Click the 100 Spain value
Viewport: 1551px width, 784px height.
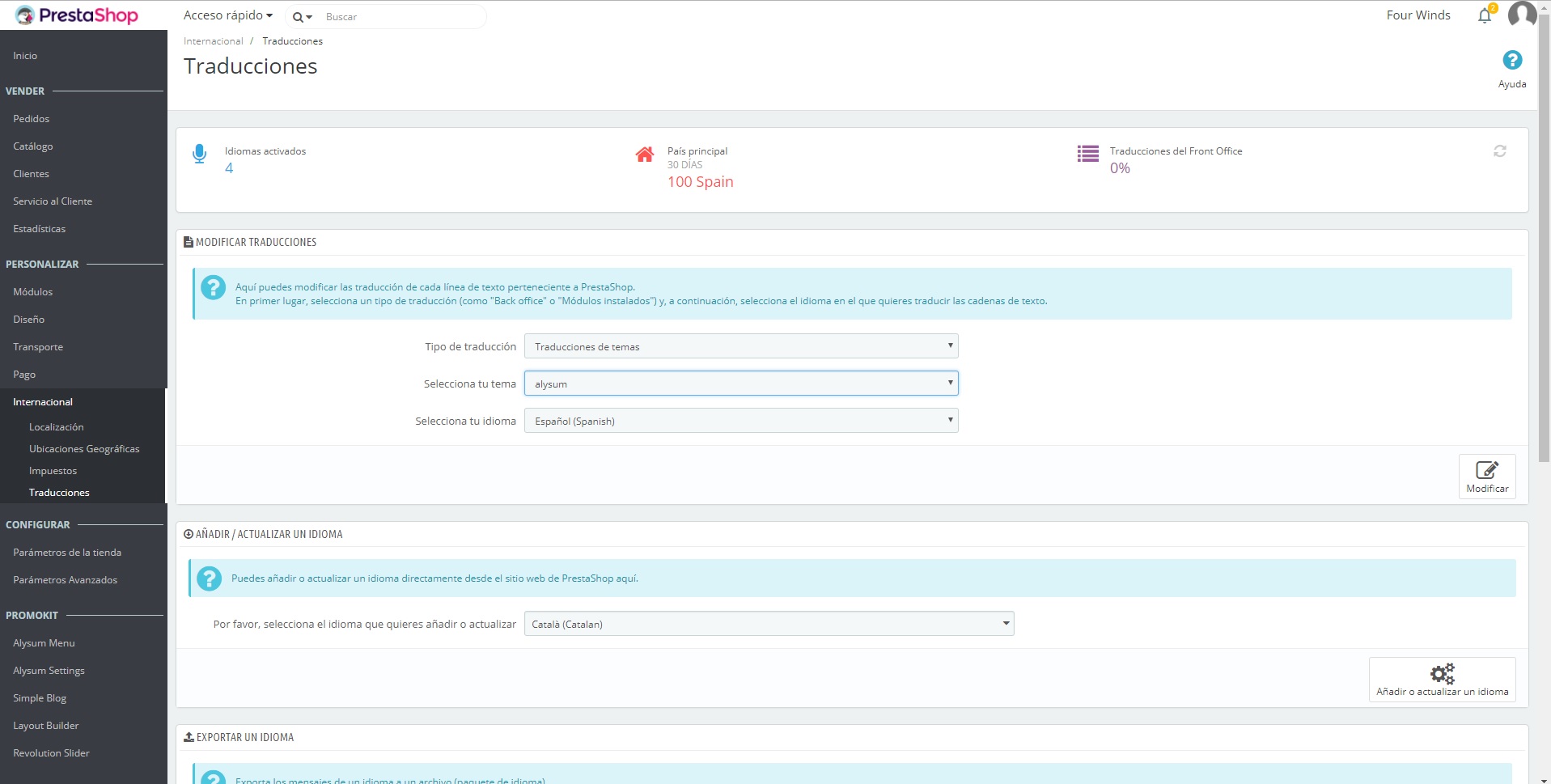(701, 182)
